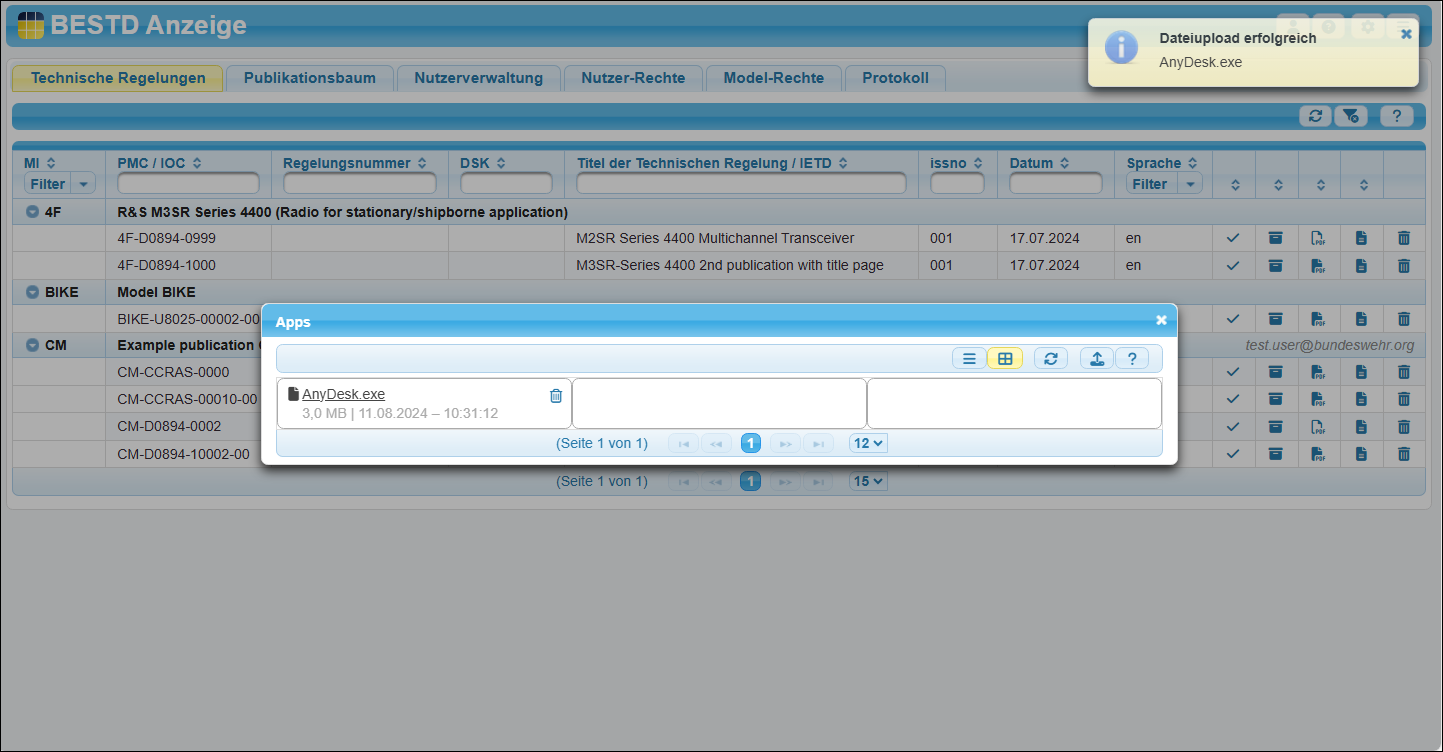
Task: Select grid view in Apps dialog
Action: (x=1005, y=359)
